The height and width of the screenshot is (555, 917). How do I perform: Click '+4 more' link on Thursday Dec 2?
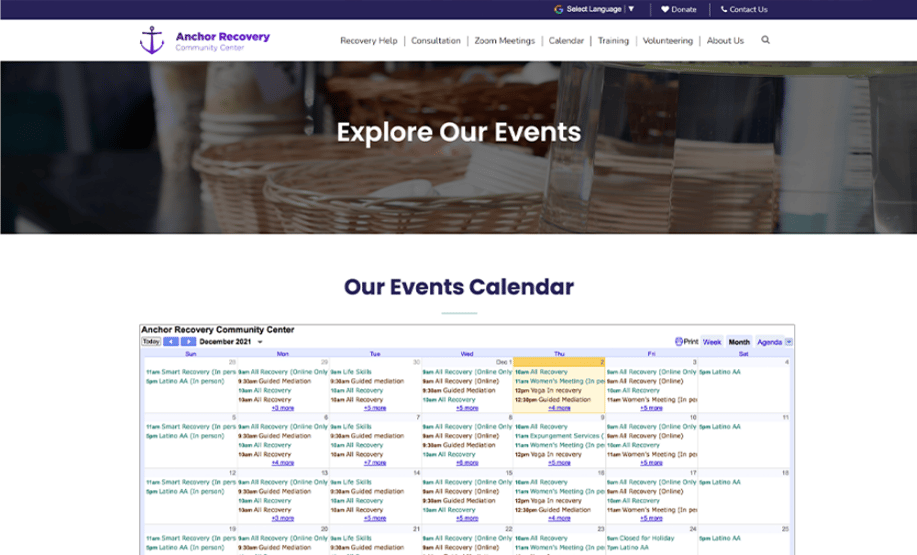click(560, 408)
